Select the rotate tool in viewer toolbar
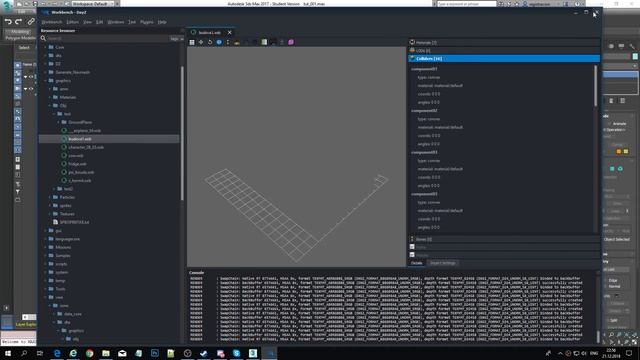640x360 pixels. pyautogui.click(x=210, y=42)
